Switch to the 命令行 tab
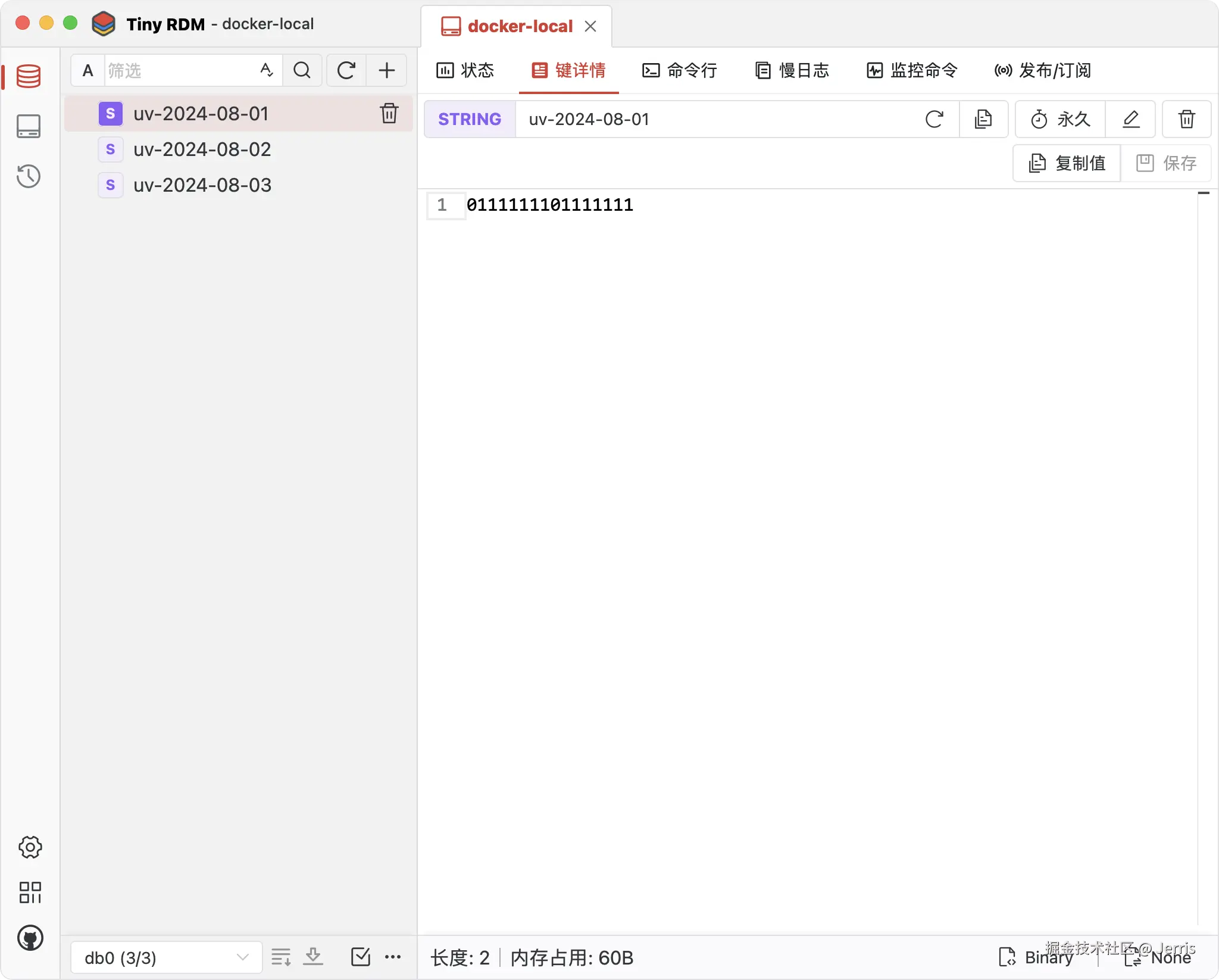Screen dimensions: 1219x980 [680, 70]
